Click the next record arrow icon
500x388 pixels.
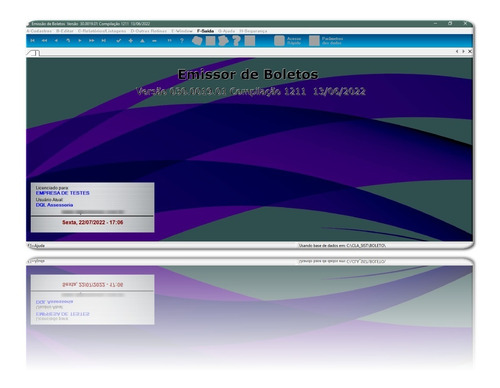click(80, 41)
